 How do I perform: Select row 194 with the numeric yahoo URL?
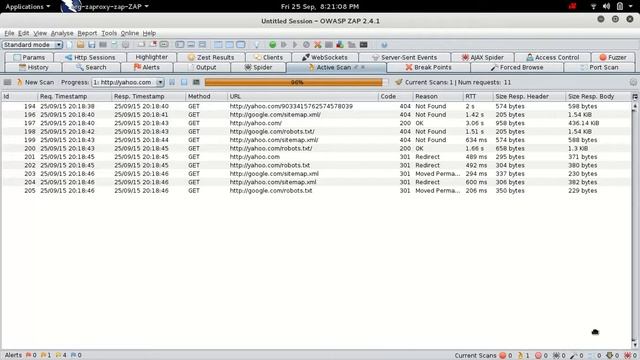pos(316,106)
